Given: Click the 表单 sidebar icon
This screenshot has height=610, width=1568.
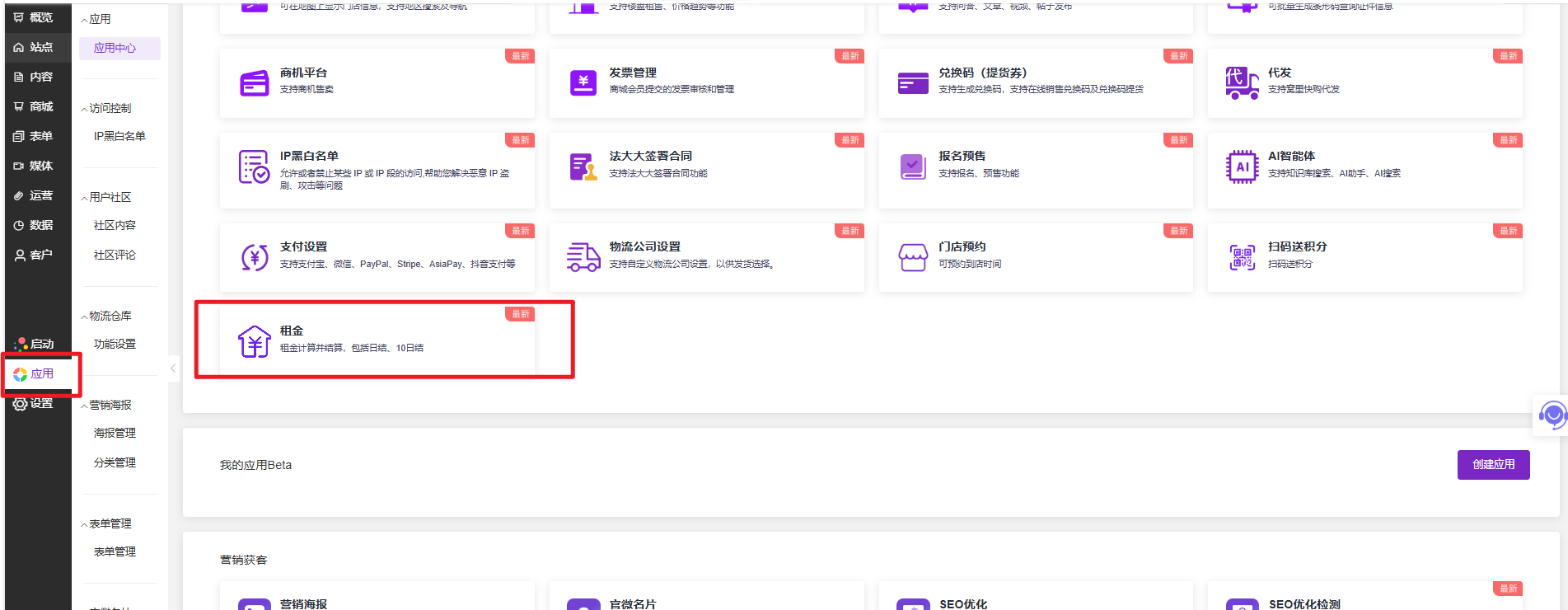Looking at the screenshot, I should [19, 136].
